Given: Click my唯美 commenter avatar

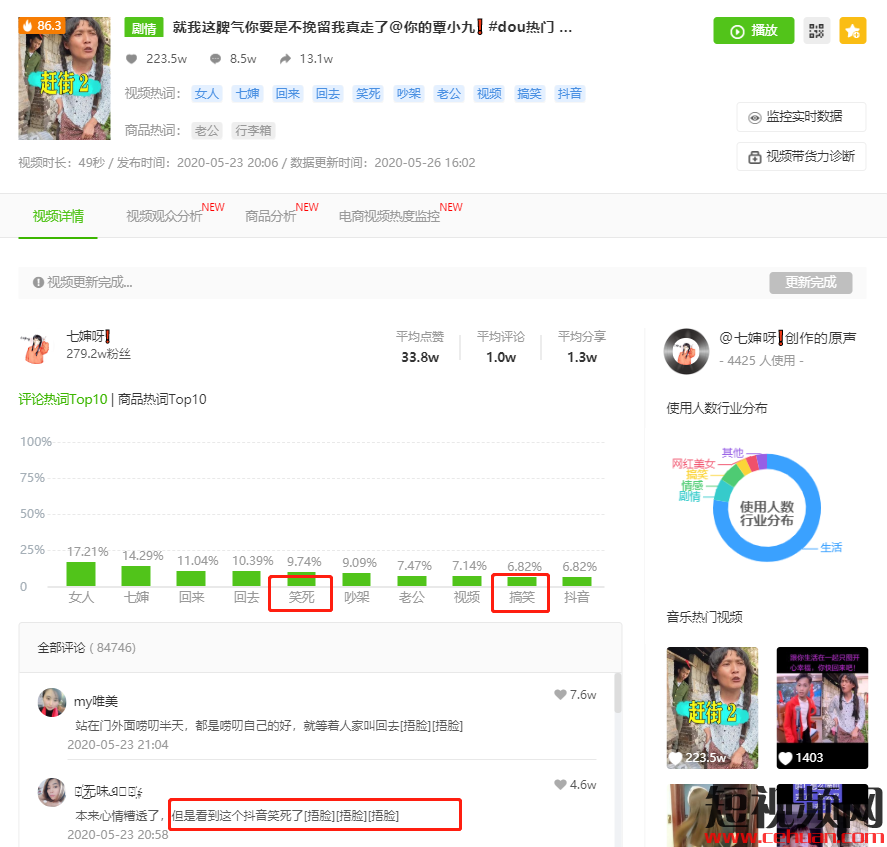Looking at the screenshot, I should click(52, 703).
